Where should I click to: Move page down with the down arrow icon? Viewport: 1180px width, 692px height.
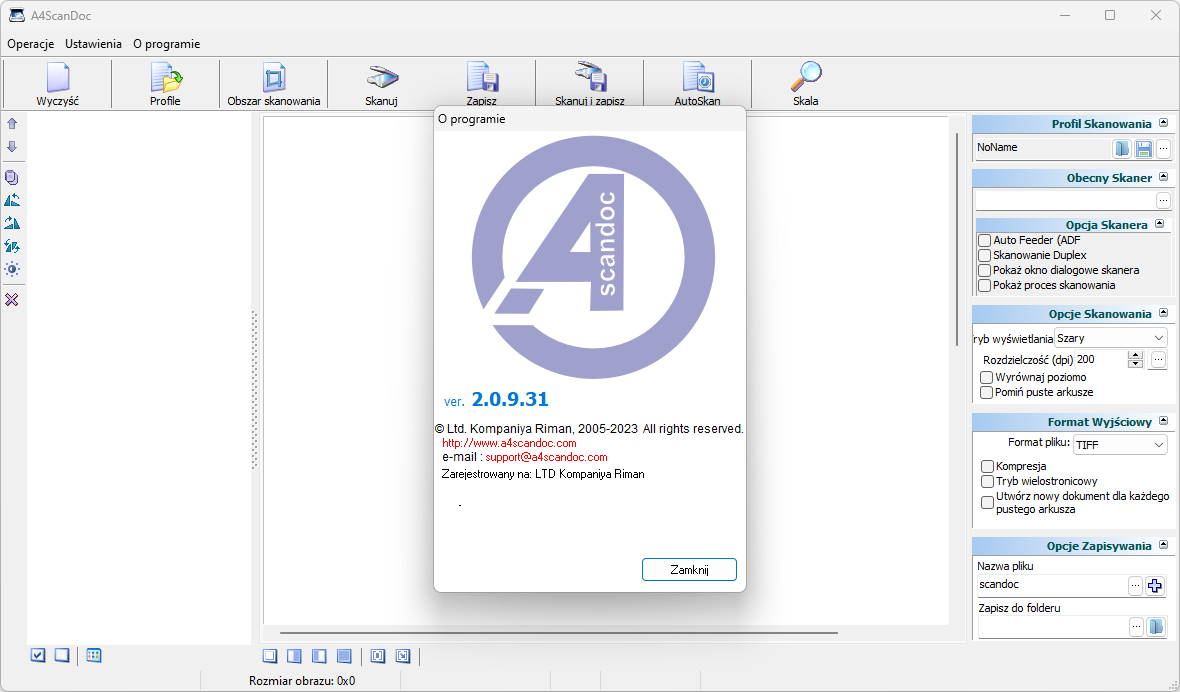click(12, 147)
